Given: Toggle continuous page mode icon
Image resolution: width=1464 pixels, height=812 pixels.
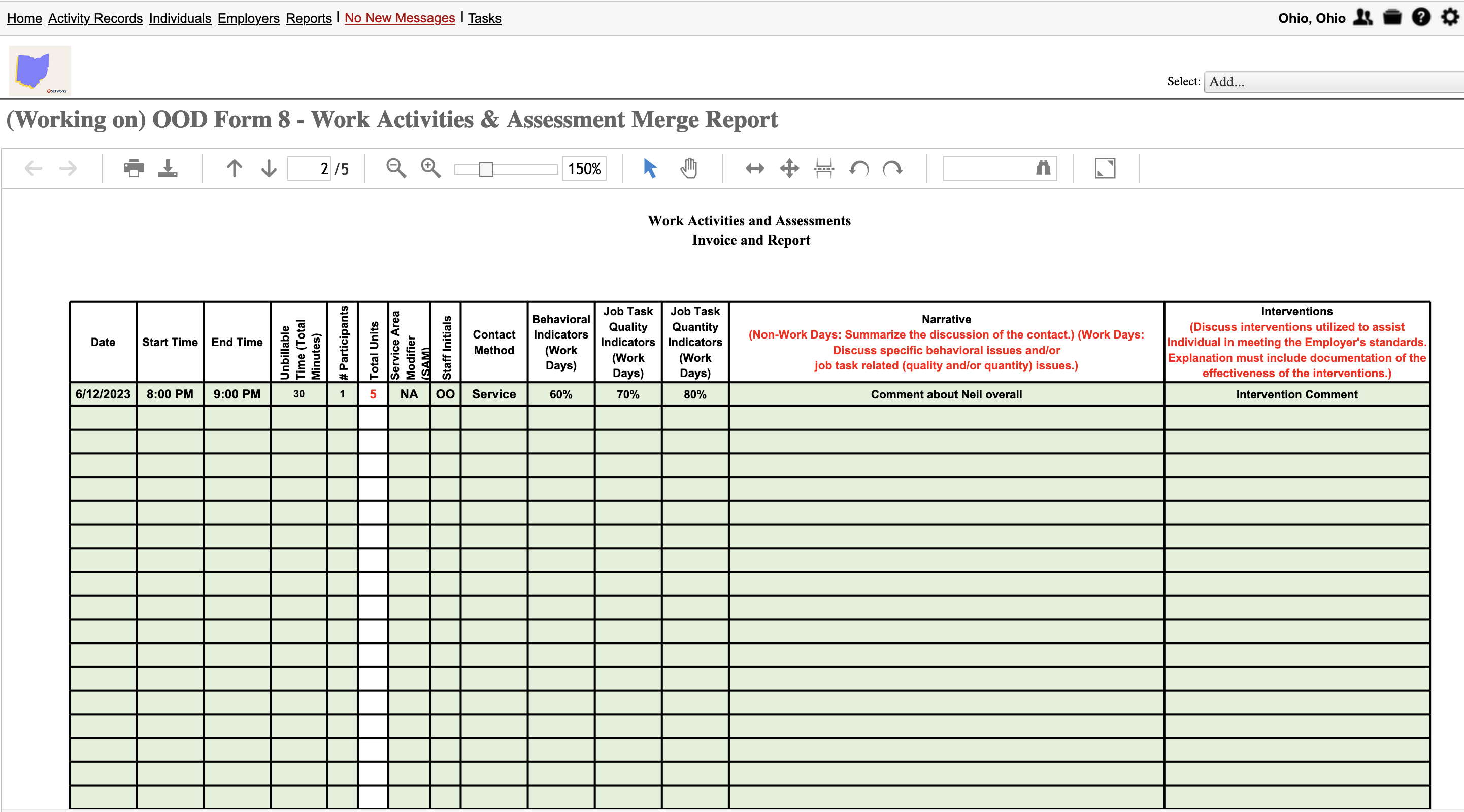Looking at the screenshot, I should (823, 168).
